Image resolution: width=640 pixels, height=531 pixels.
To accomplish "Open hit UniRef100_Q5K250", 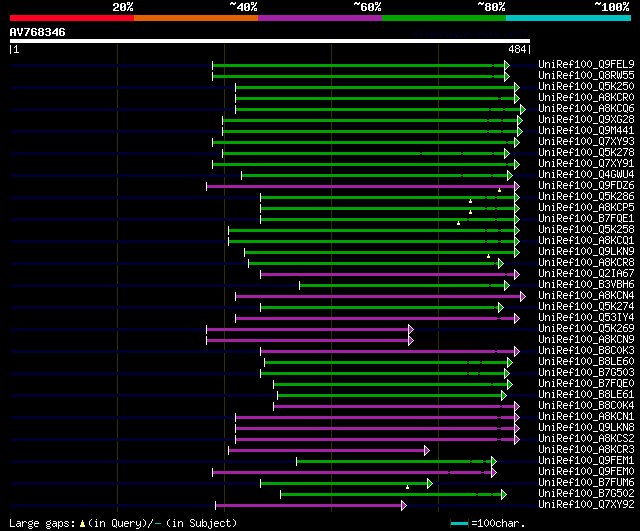I will point(586,86).
